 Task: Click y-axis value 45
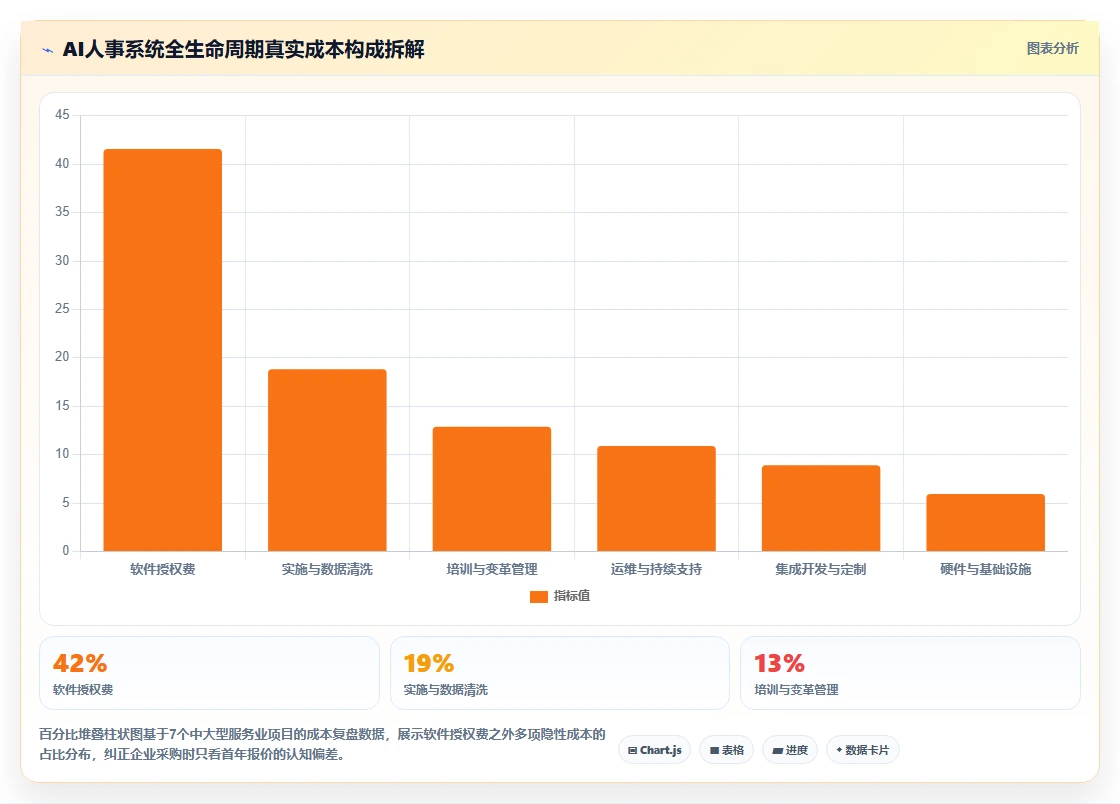62,115
